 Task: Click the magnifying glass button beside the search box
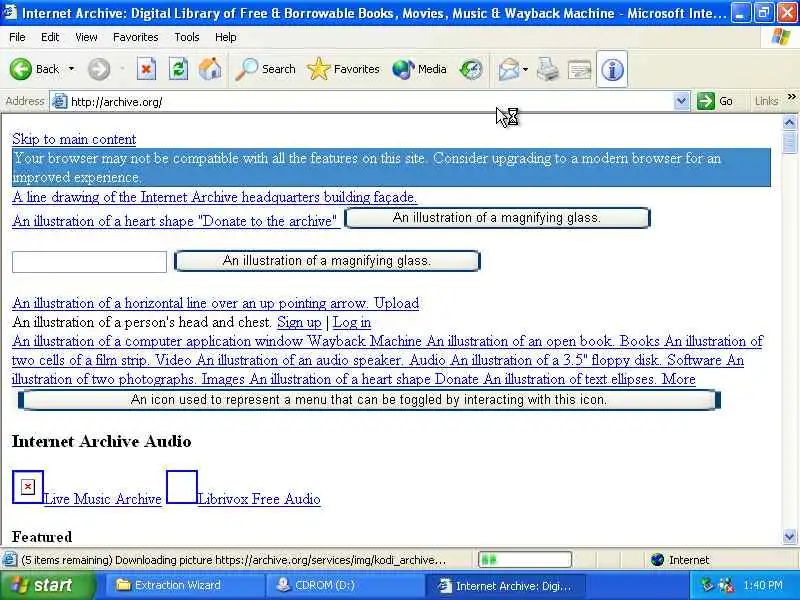click(x=327, y=261)
